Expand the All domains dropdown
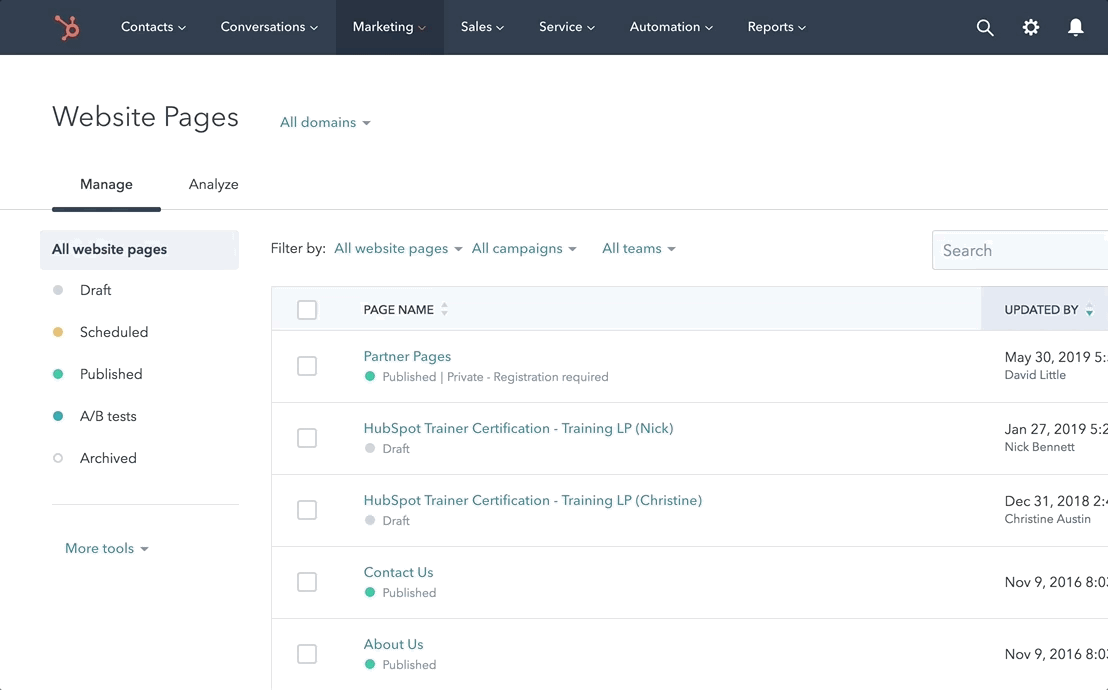 [325, 122]
